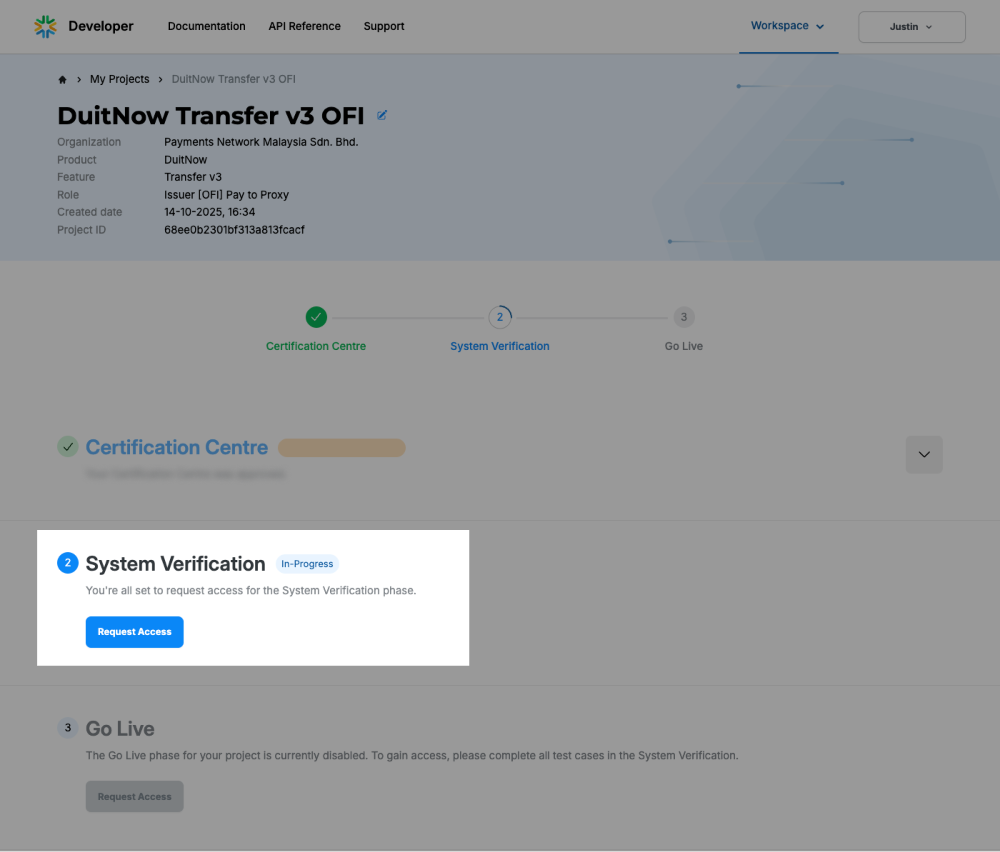Go to API Reference in navigation
The image size is (1000, 852).
[x=304, y=26]
